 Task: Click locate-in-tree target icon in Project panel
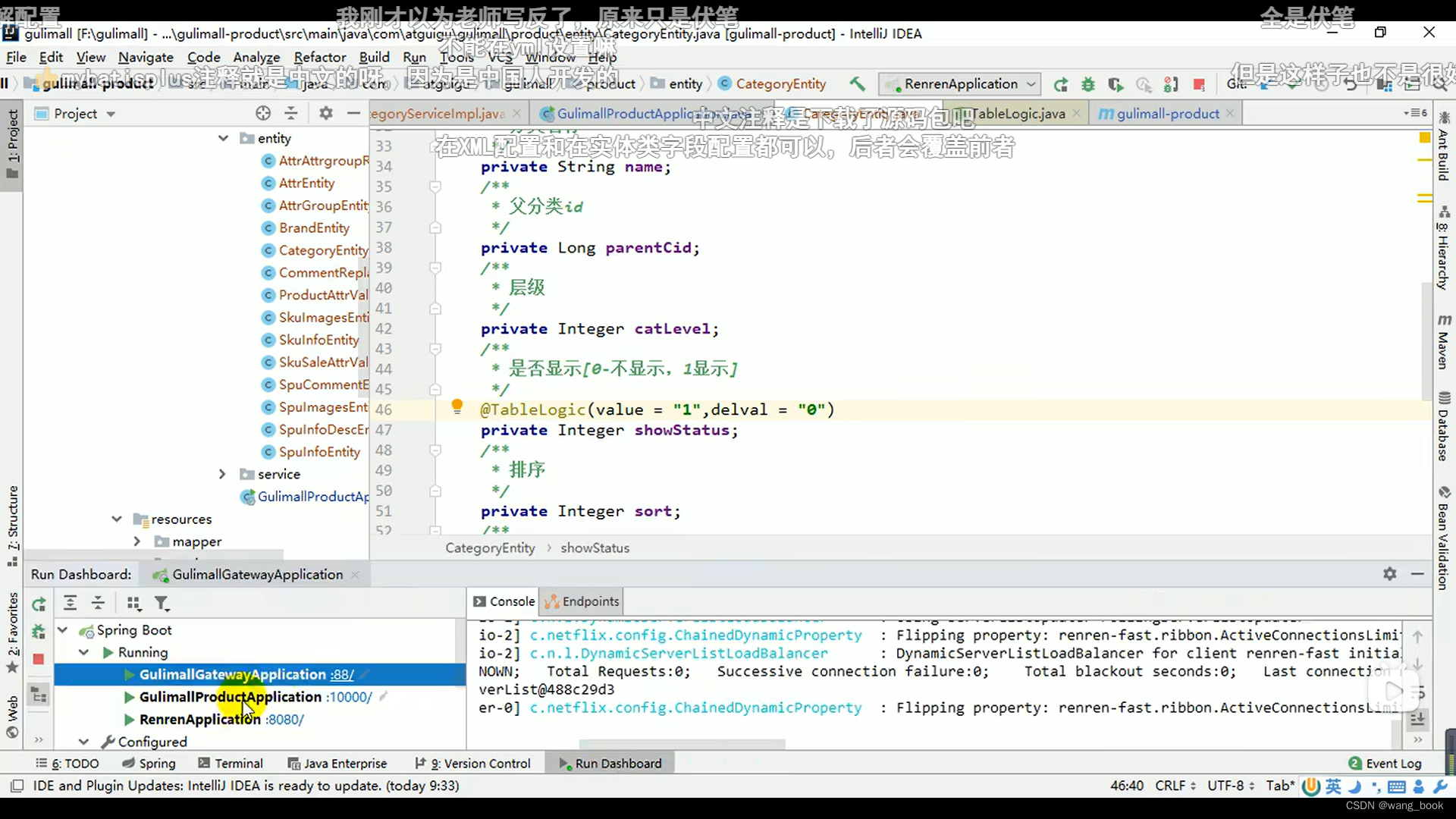(x=262, y=113)
